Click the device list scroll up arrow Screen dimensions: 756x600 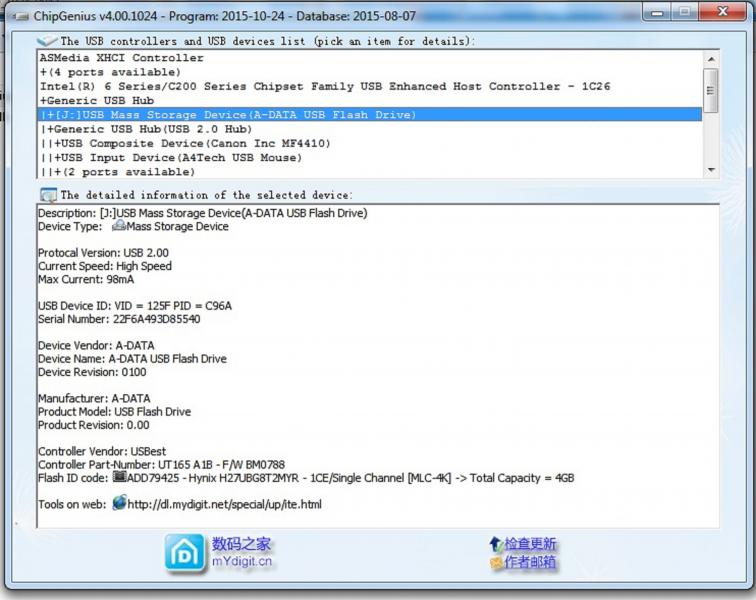tap(711, 59)
